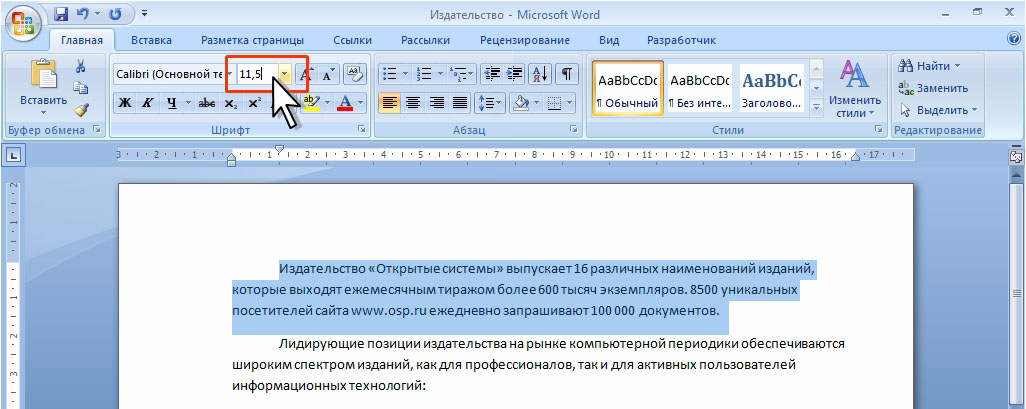1026x409 pixels.
Task: Switch to the Разработчик tab
Action: (681, 40)
